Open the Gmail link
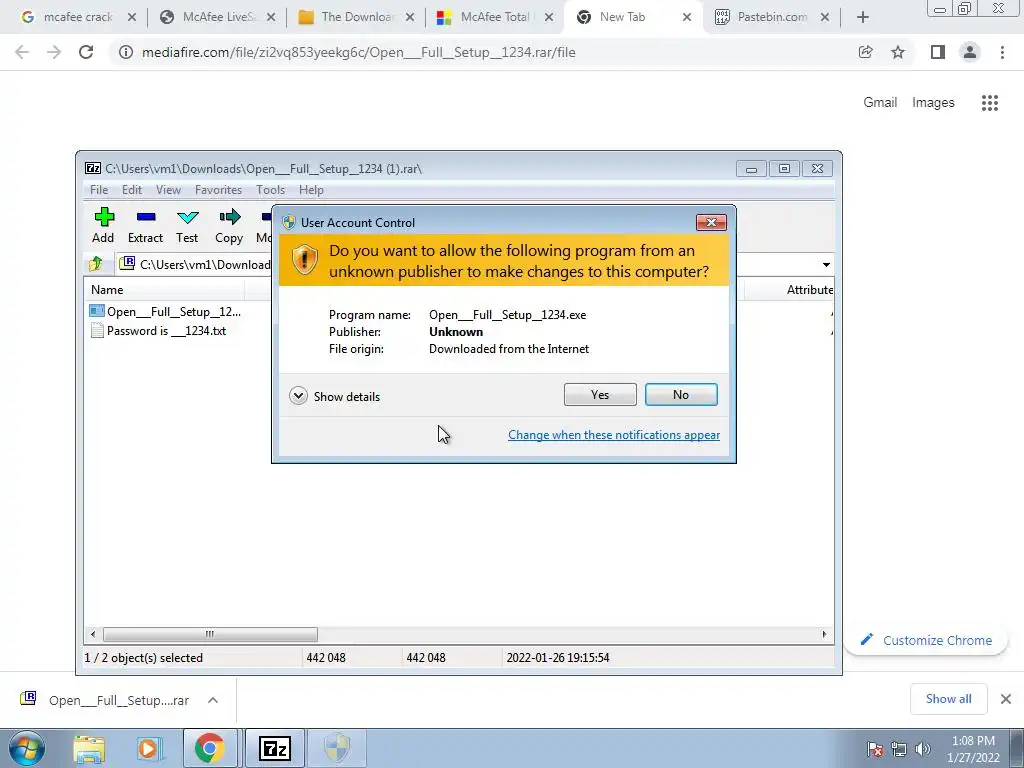 [880, 103]
